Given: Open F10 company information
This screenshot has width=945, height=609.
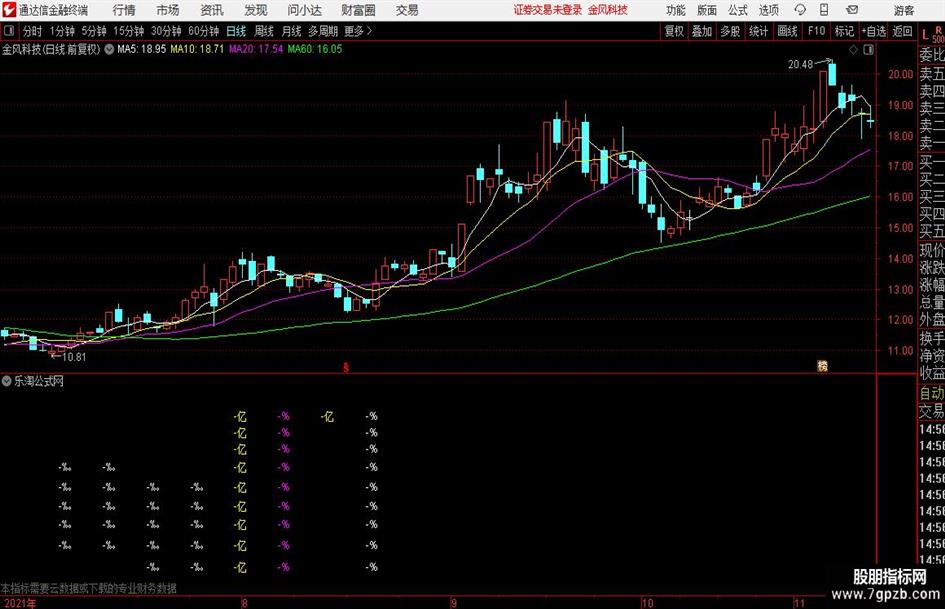Looking at the screenshot, I should pos(817,31).
